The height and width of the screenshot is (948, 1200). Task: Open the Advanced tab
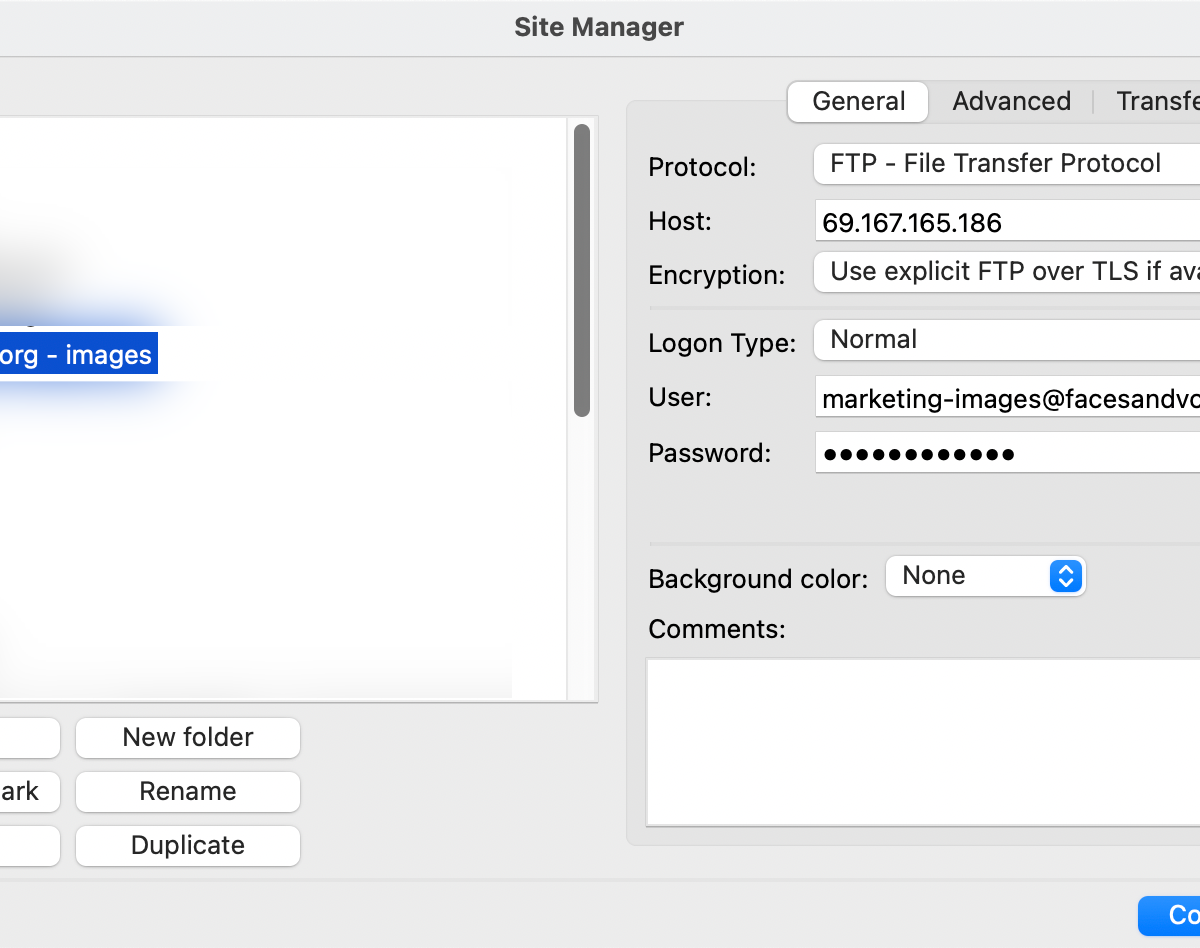[1011, 102]
